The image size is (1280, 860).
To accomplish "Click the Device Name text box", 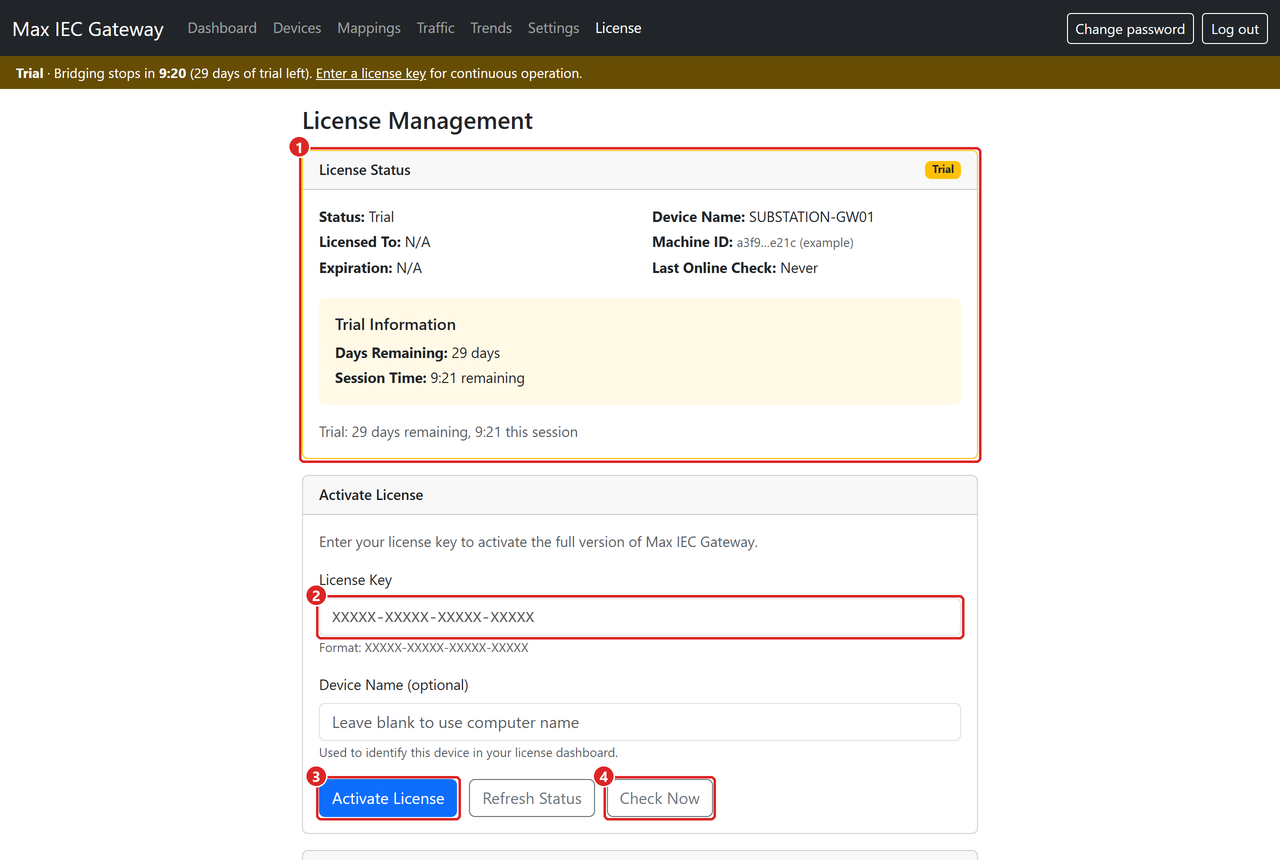I will (640, 722).
